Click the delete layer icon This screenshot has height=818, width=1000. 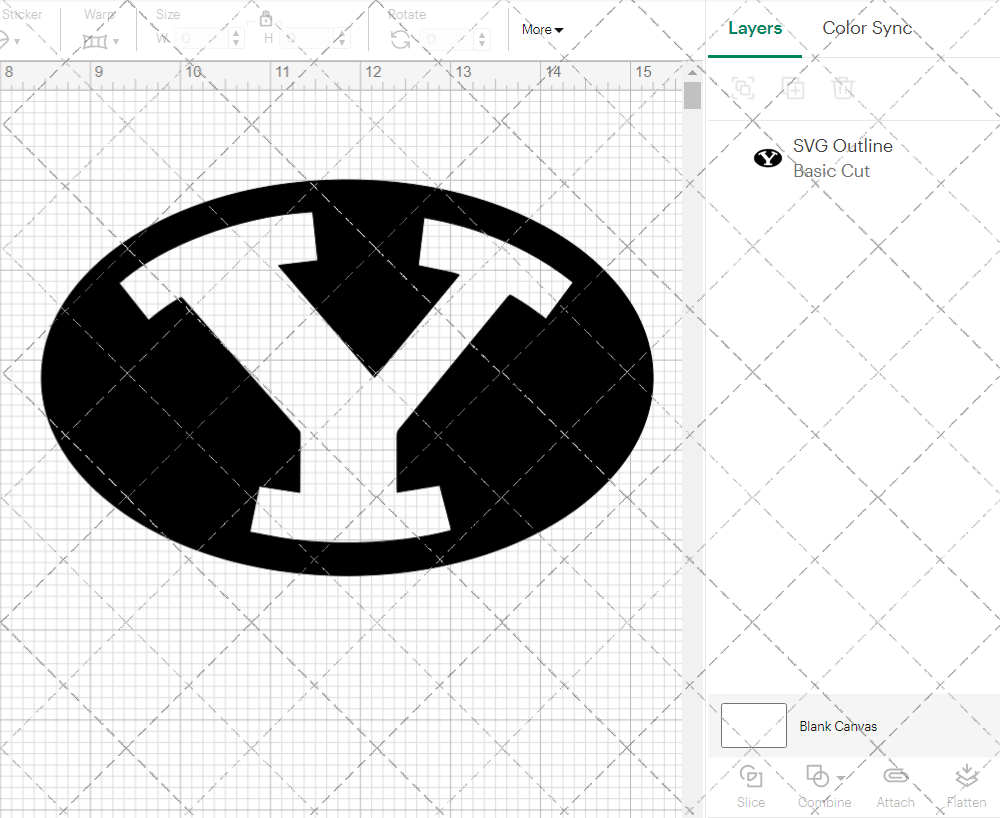click(x=844, y=88)
